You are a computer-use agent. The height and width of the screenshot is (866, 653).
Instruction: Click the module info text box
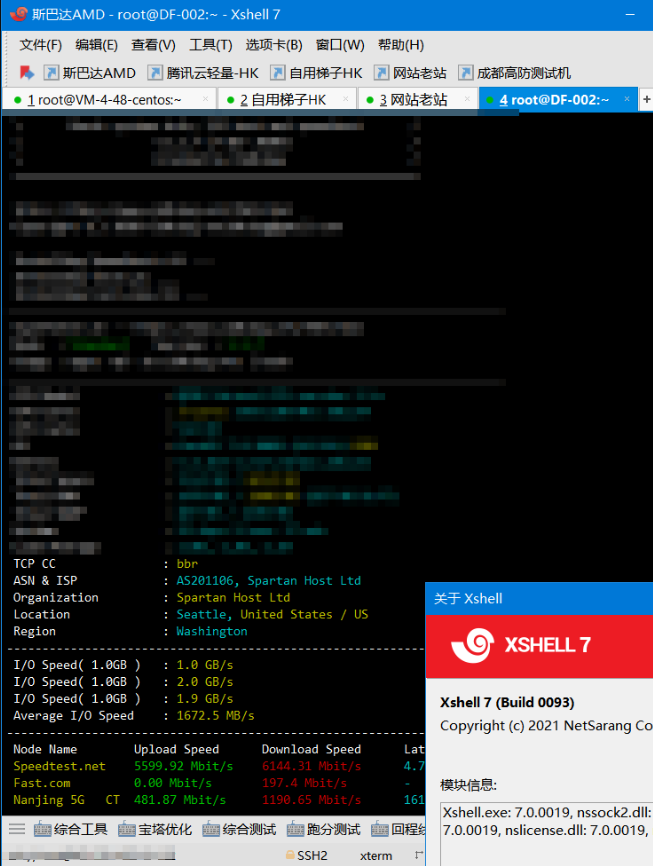(x=546, y=834)
